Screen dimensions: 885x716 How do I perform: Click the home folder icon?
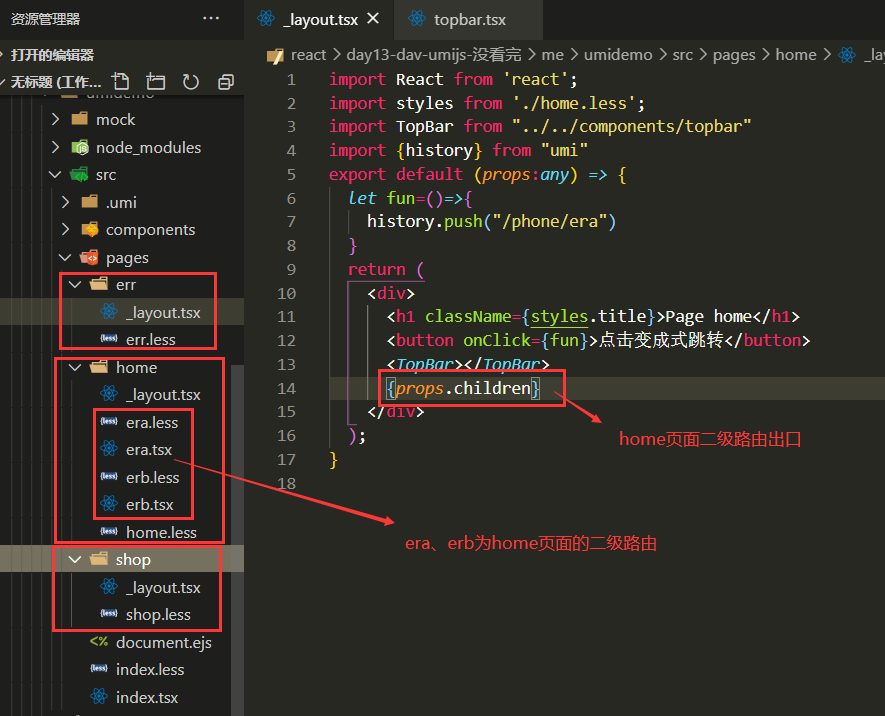tap(99, 367)
